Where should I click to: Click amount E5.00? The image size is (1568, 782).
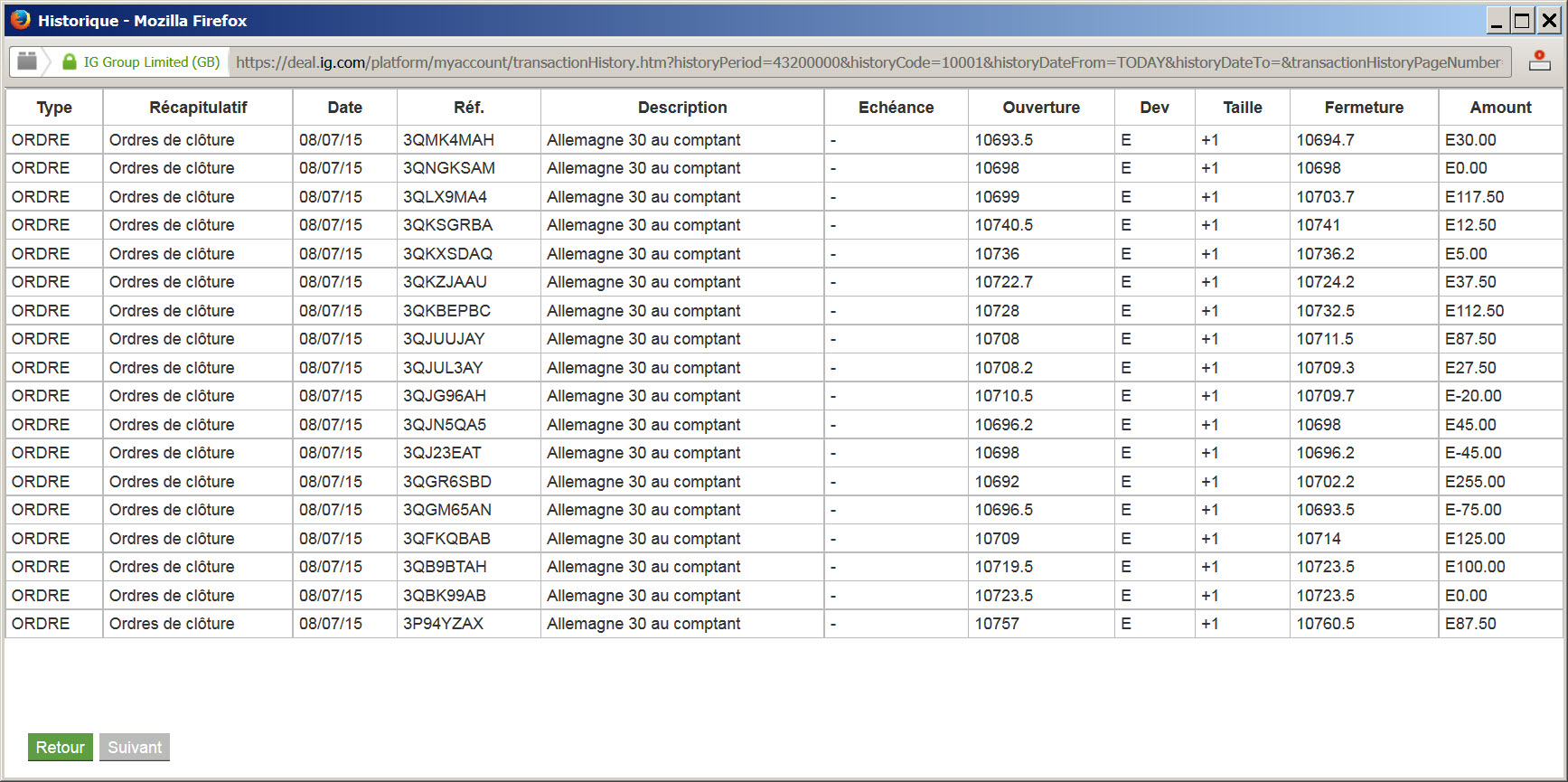click(1466, 254)
